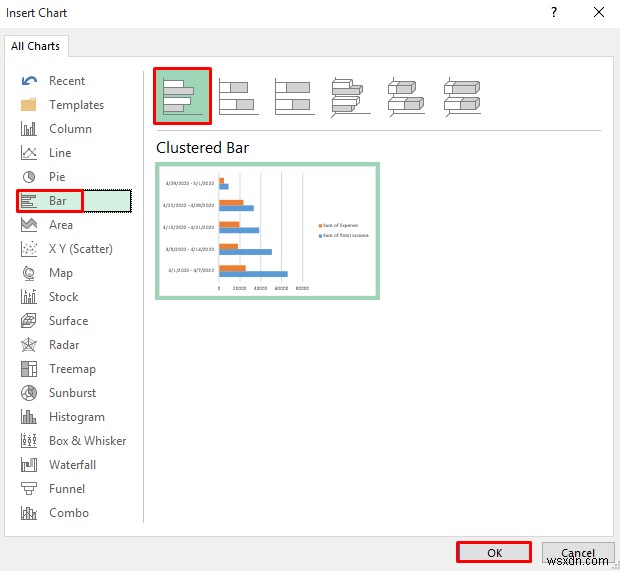
Task: Pick the Histogram category label
Action: click(x=77, y=417)
